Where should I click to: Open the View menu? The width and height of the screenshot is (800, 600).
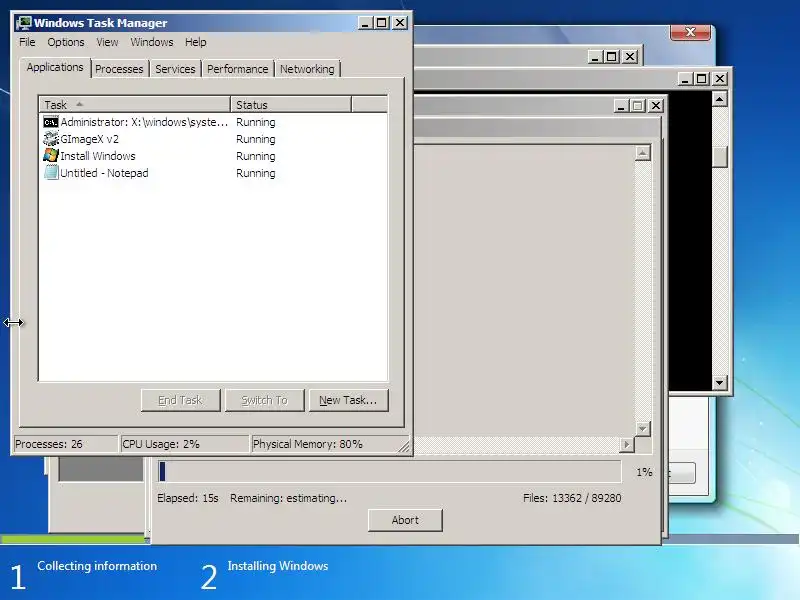[107, 42]
